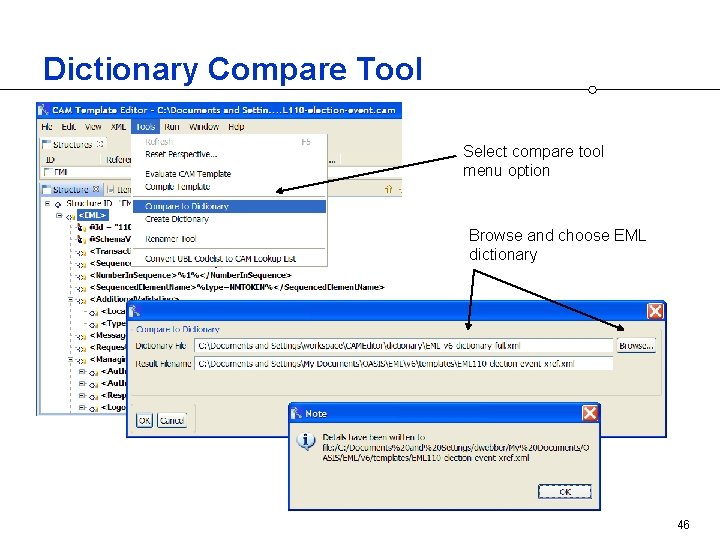Viewport: 720px width, 540px height.
Task: Select the <Loca child element
Action: [113, 311]
